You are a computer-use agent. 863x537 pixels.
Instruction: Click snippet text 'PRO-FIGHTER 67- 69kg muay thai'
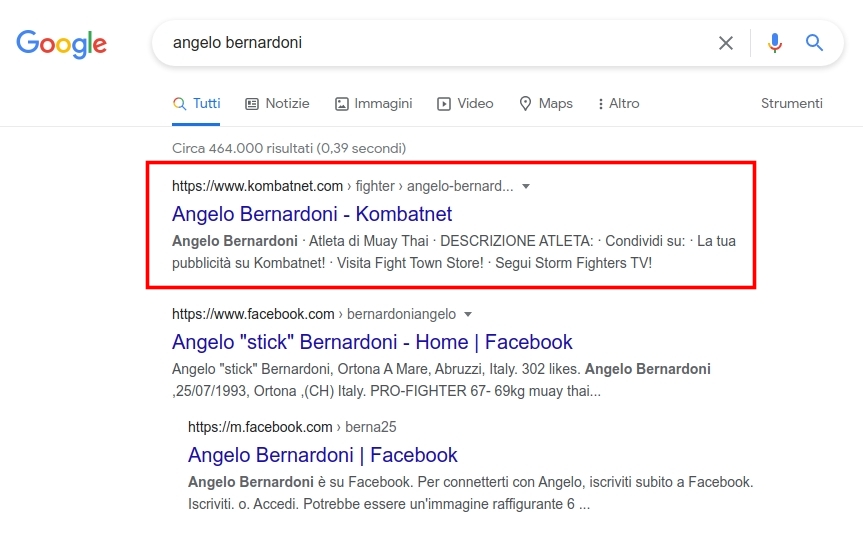[x=479, y=391]
